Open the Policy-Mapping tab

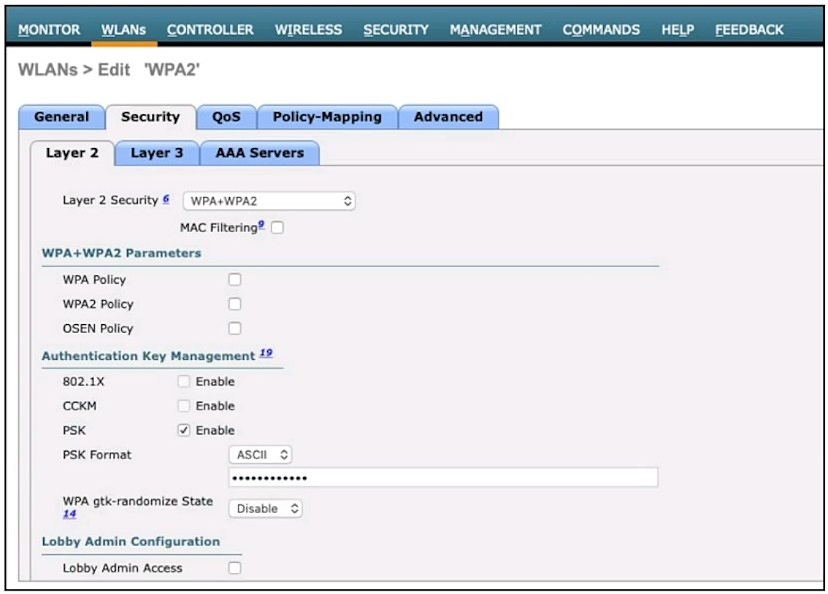327,117
